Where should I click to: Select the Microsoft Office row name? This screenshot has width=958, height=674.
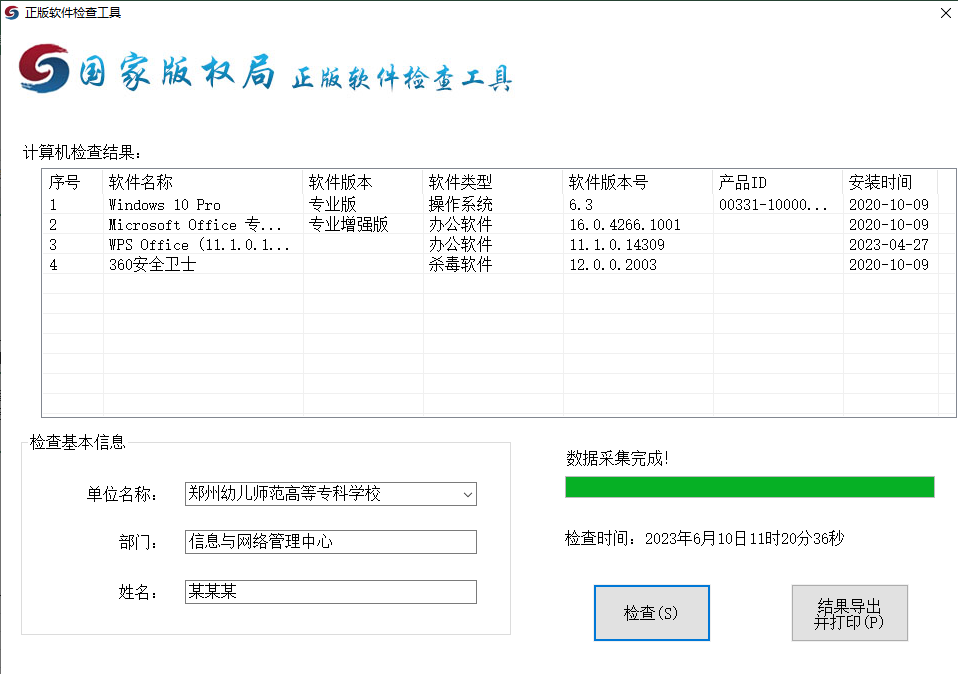coord(196,225)
